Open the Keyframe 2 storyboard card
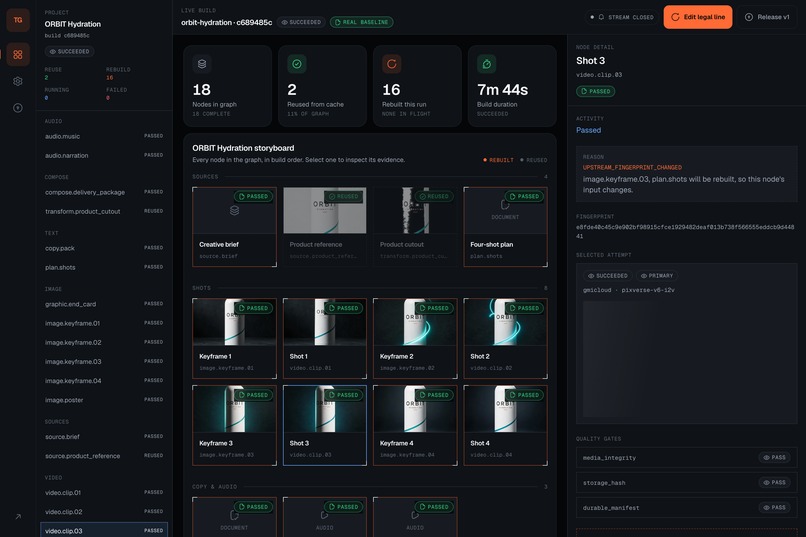The image size is (806, 537). pyautogui.click(x=415, y=338)
